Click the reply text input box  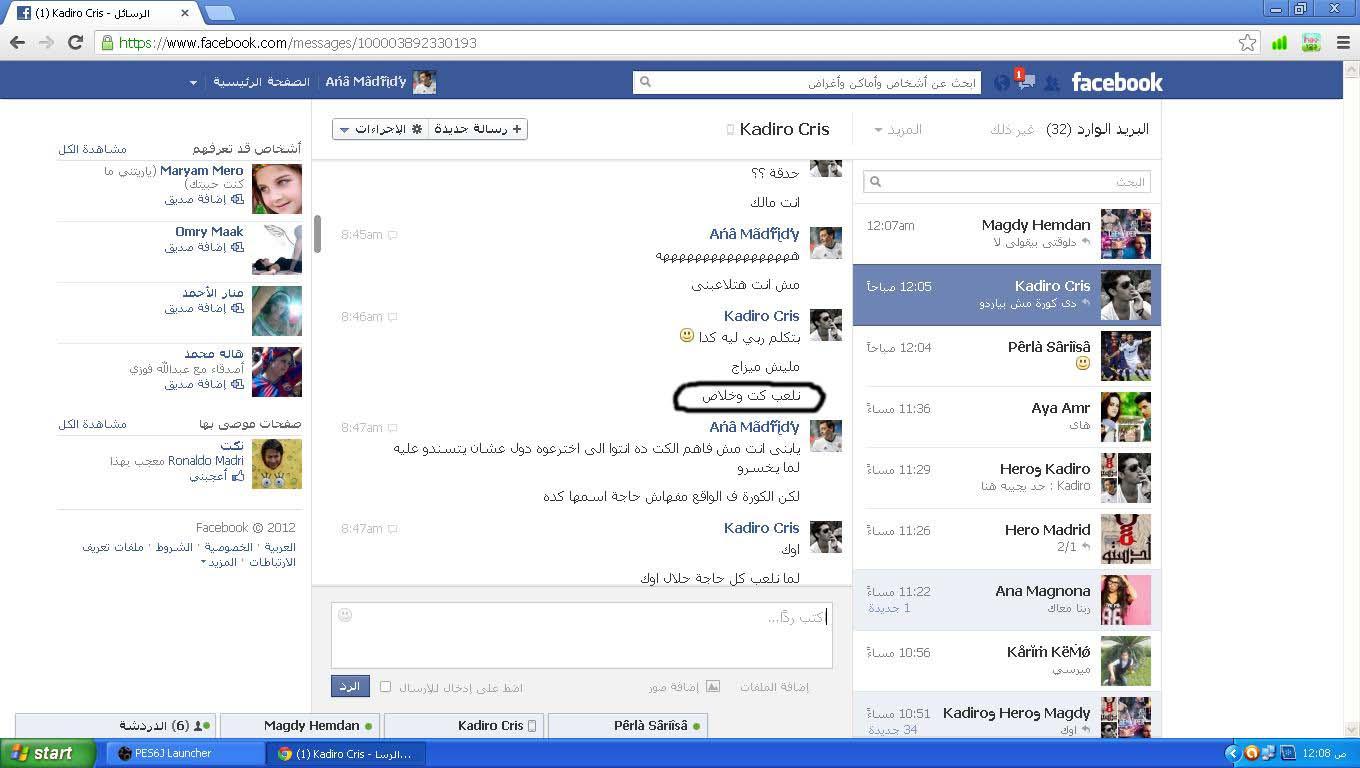[x=581, y=634]
